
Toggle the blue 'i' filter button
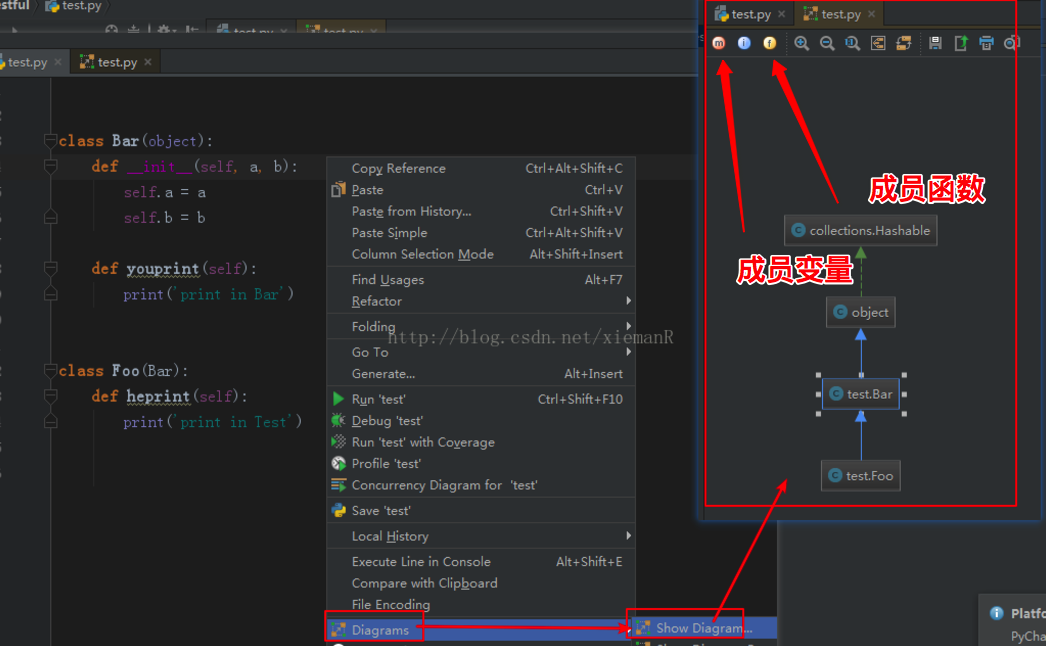pyautogui.click(x=744, y=43)
